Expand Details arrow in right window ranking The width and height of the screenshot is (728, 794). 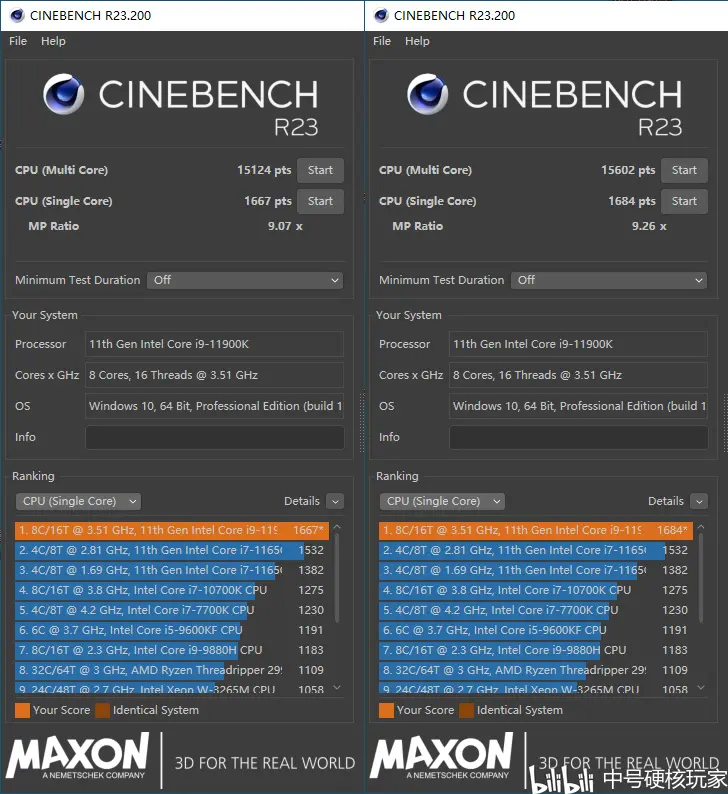tap(699, 501)
